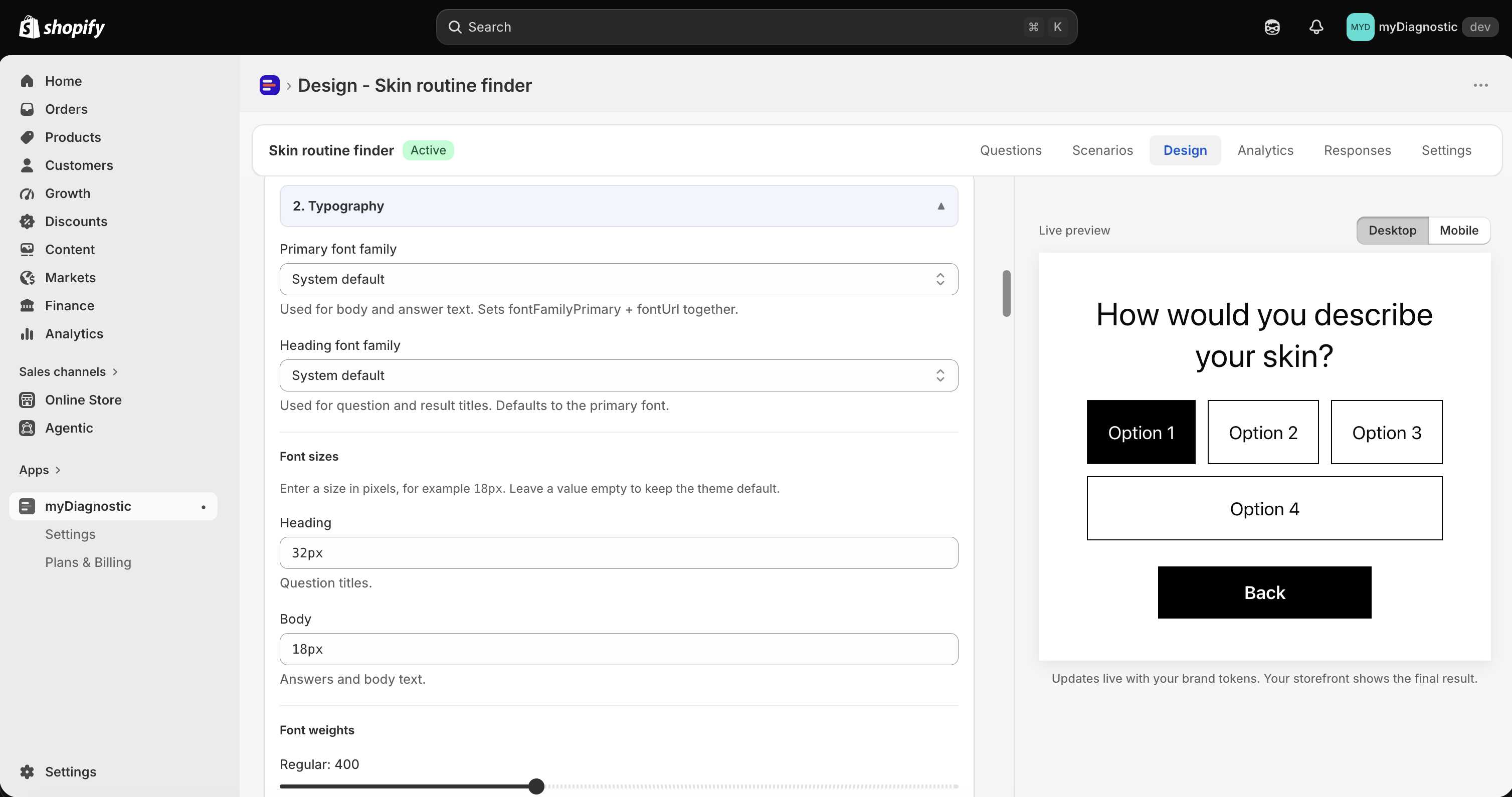Click the Back button in preview
Viewport: 1512px width, 797px height.
1264,592
